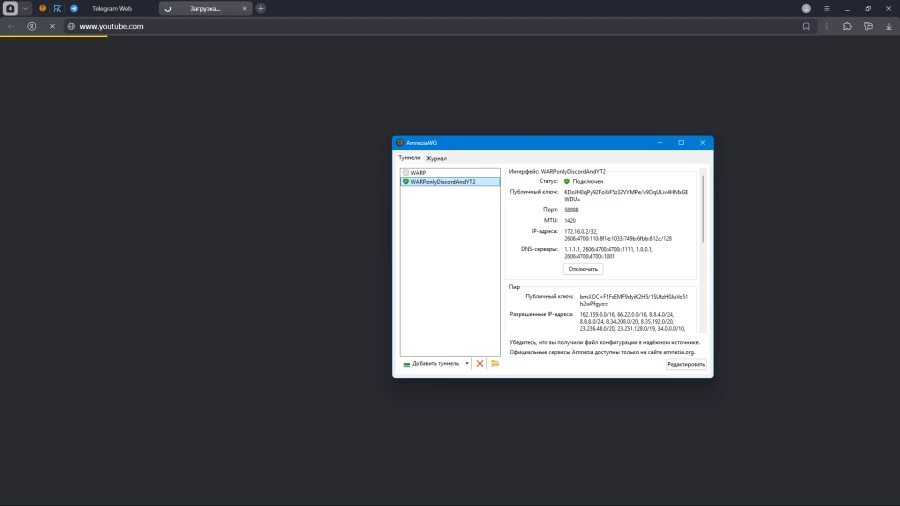Switch to the Журнал tab
900x506 pixels.
point(436,158)
